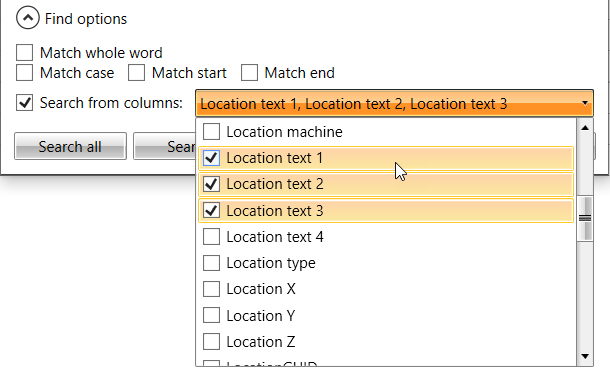Uncheck Search from columns checkbox
This screenshot has height=374, width=610.
[x=25, y=103]
